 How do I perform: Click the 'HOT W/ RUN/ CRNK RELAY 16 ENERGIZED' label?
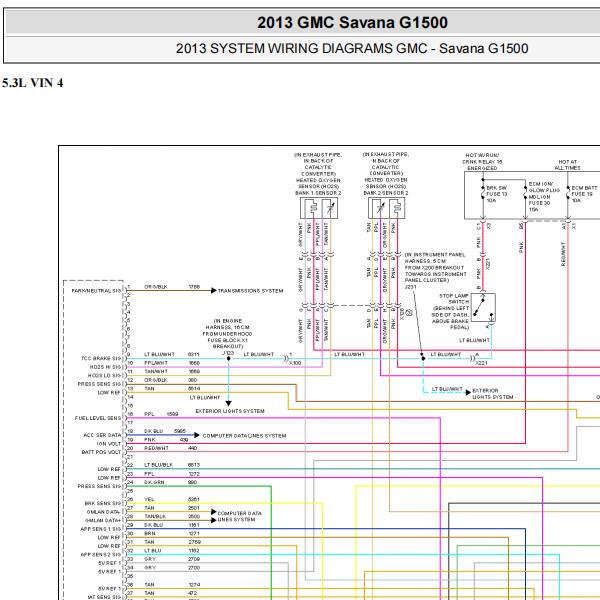(482, 162)
